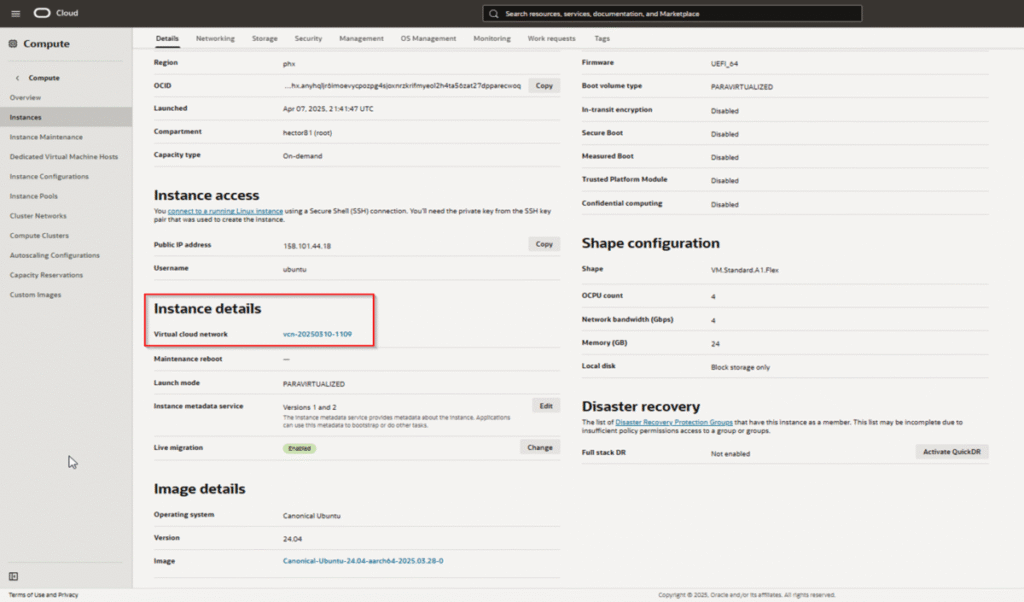Open the Canonical-Ubuntu-24.04 image link
1024x602 pixels.
pyautogui.click(x=363, y=561)
